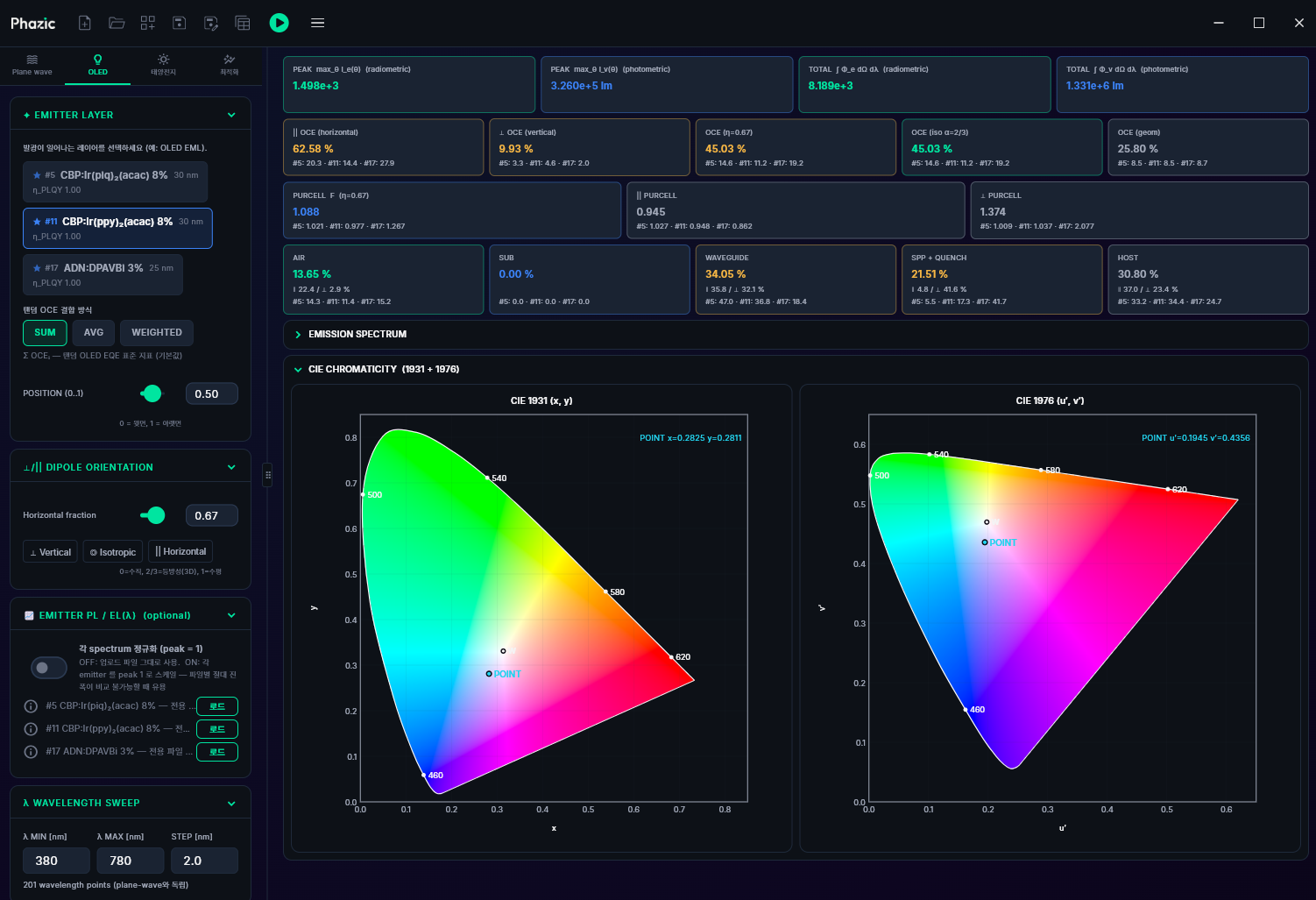The width and height of the screenshot is (1316, 900).
Task: Click 로드 button for #5 CBP:Ir(piq)₂(acac)
Action: click(217, 706)
